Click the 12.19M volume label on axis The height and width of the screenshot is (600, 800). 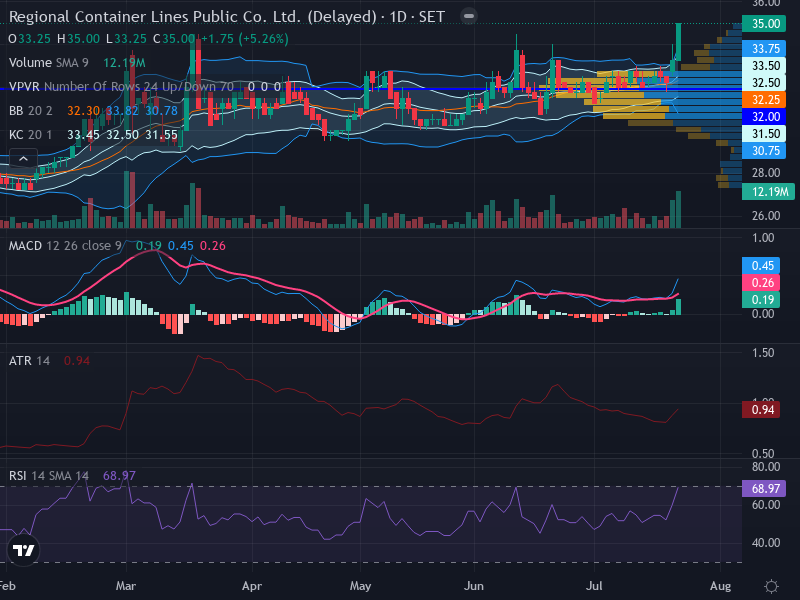click(768, 192)
